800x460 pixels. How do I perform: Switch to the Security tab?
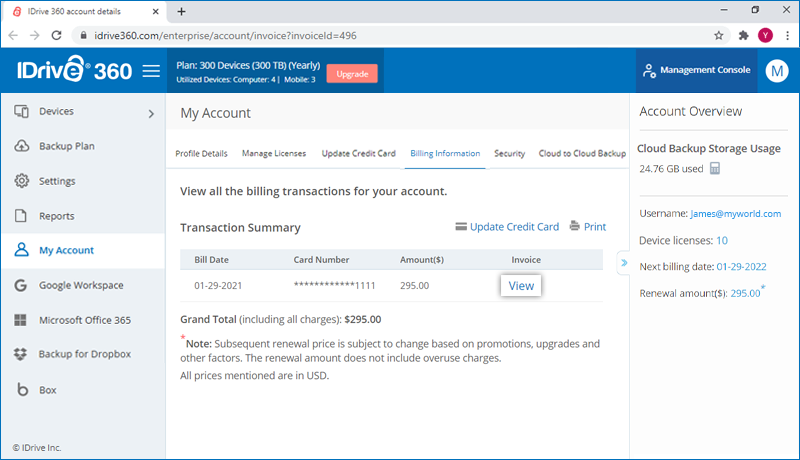509,154
